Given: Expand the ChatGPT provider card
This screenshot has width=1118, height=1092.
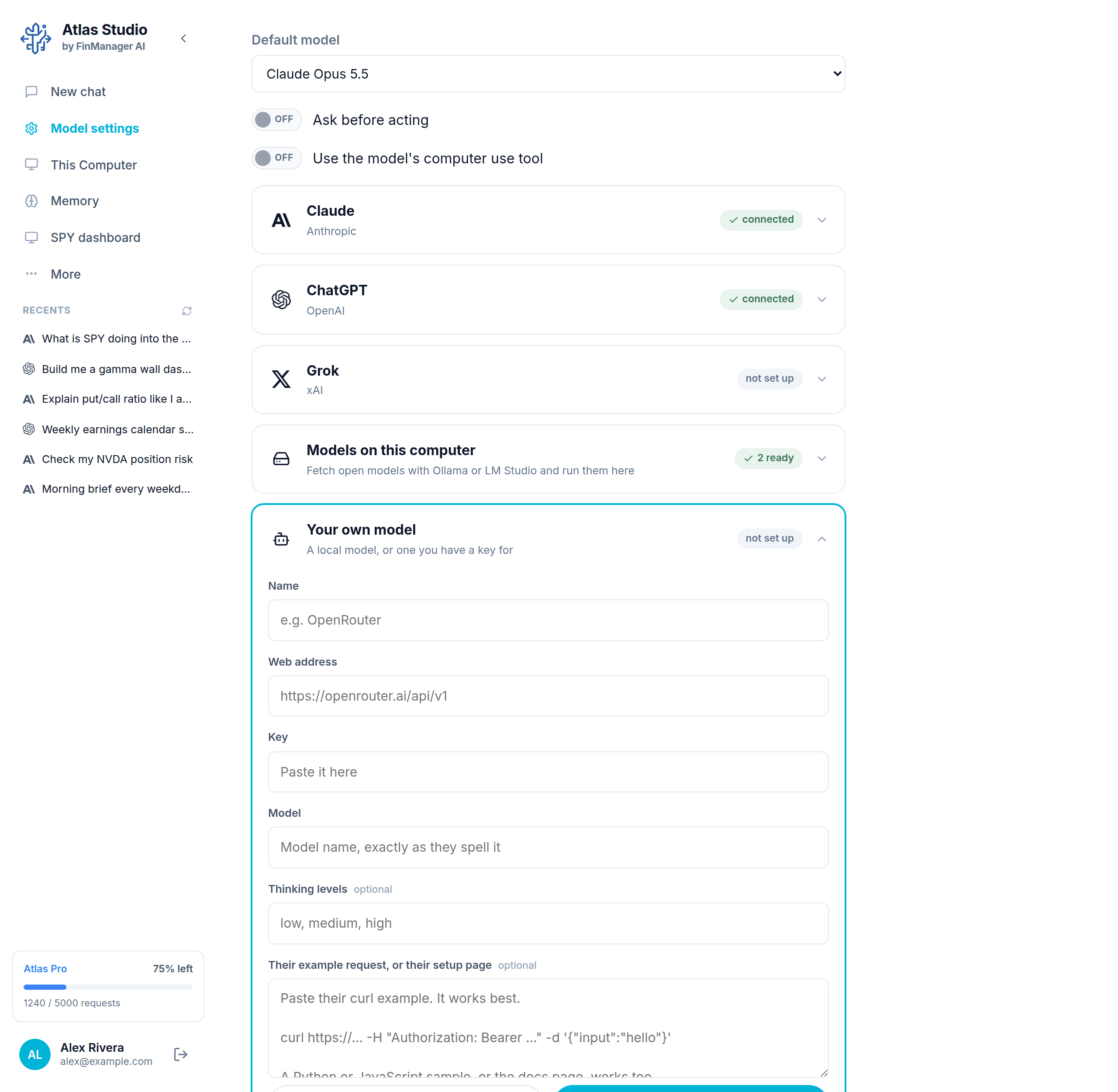Looking at the screenshot, I should point(821,299).
